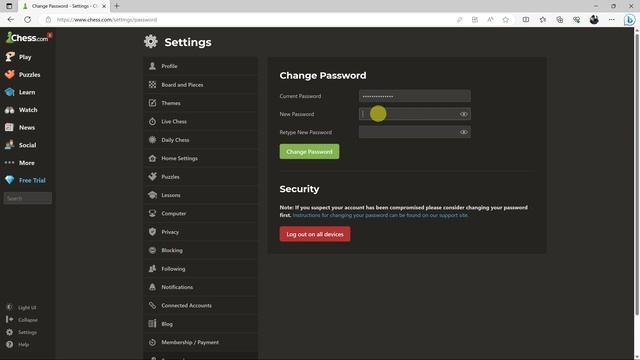Open Home Settings
This screenshot has width=640, height=360.
click(x=200, y=158)
